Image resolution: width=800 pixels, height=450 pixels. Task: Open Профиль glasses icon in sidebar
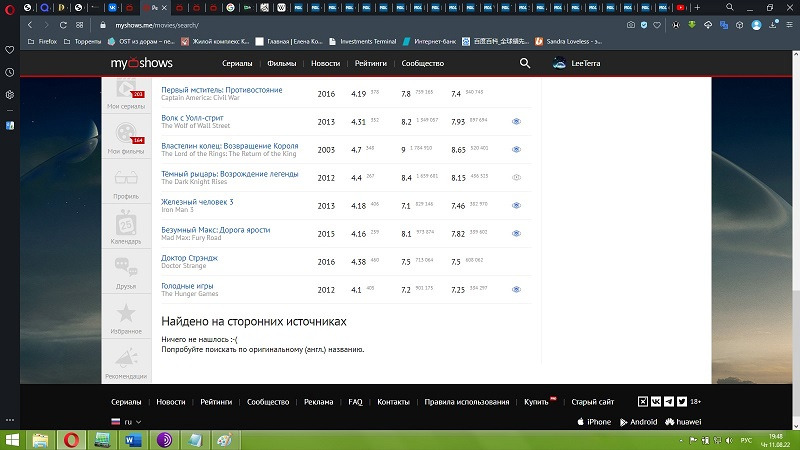click(x=126, y=178)
